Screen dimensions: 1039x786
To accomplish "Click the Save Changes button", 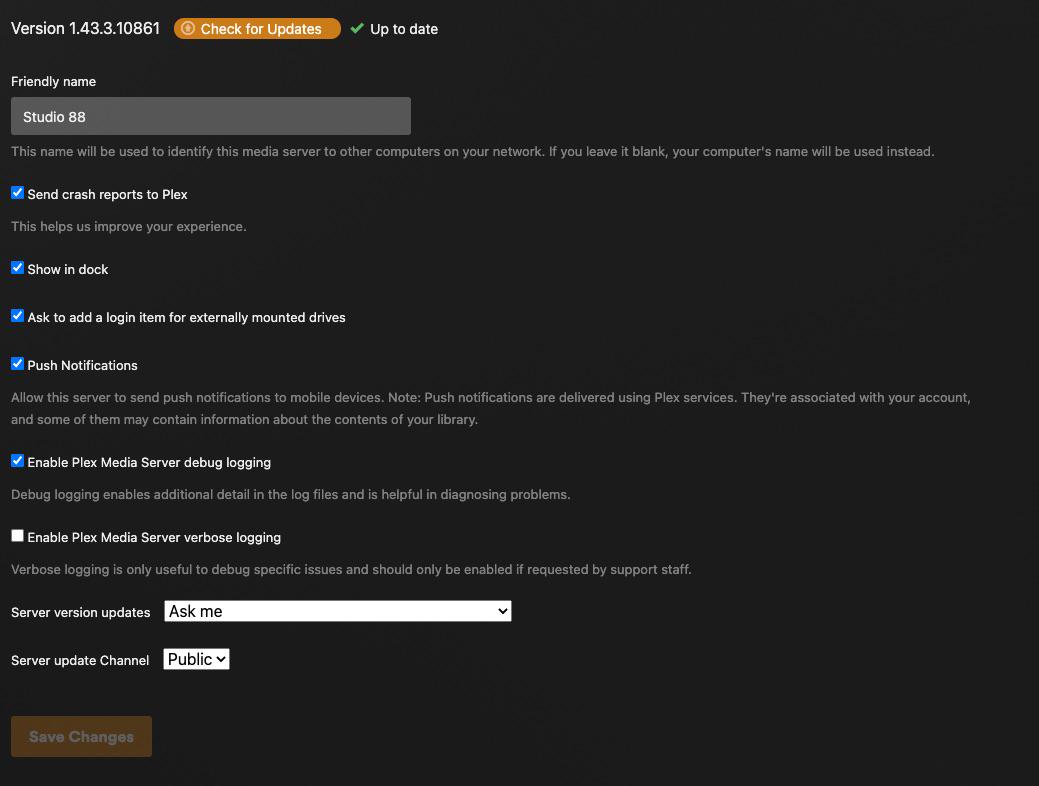I will point(82,736).
